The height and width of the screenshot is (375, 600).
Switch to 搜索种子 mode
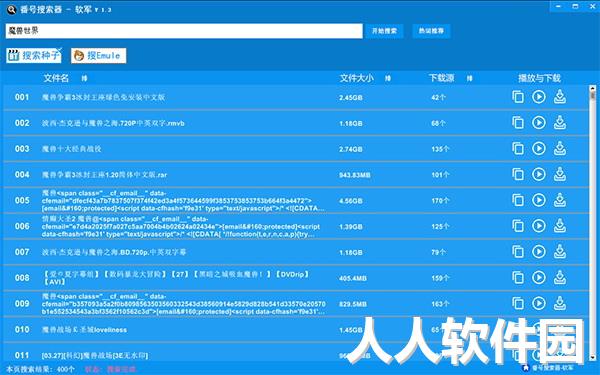(34, 55)
